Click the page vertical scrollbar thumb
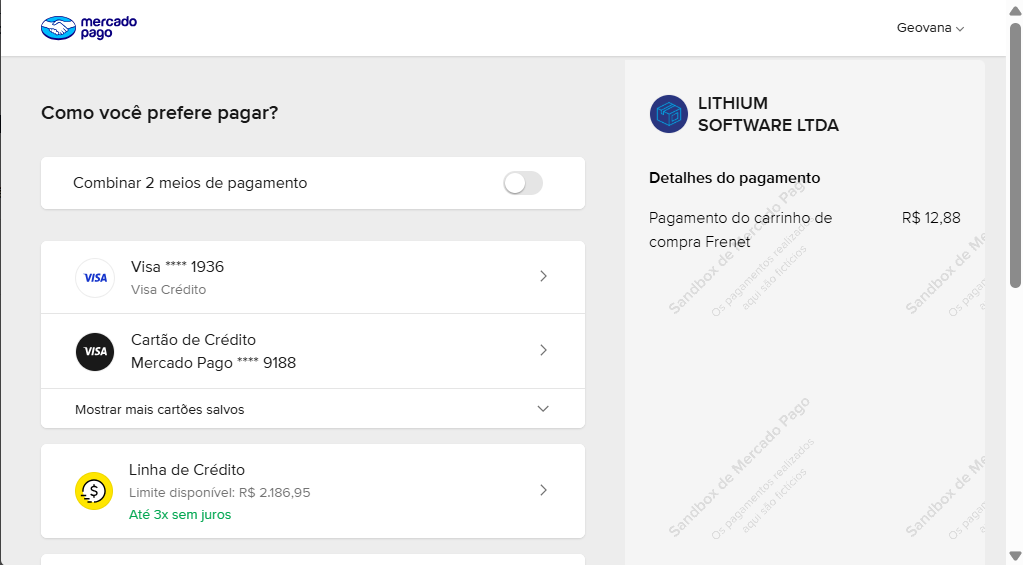1023x565 pixels. (1015, 150)
